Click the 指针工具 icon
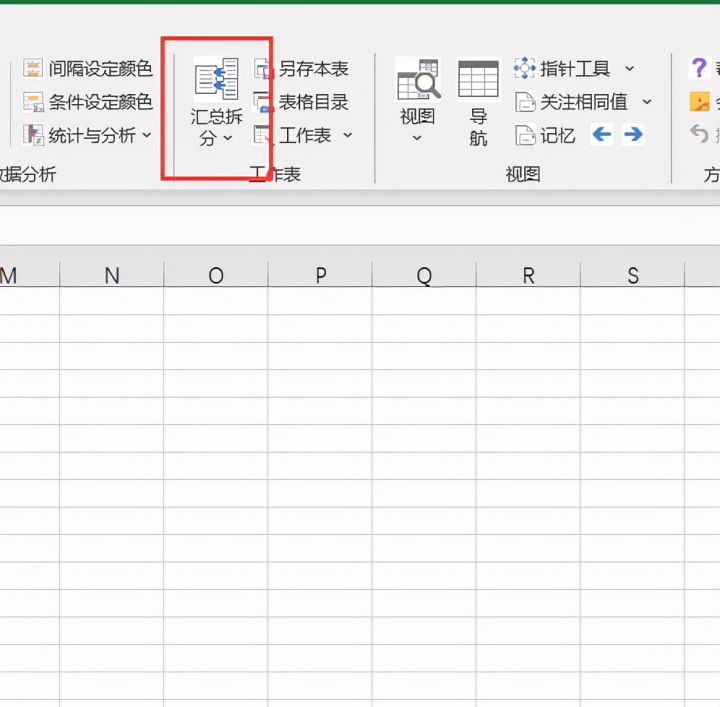 pos(524,68)
